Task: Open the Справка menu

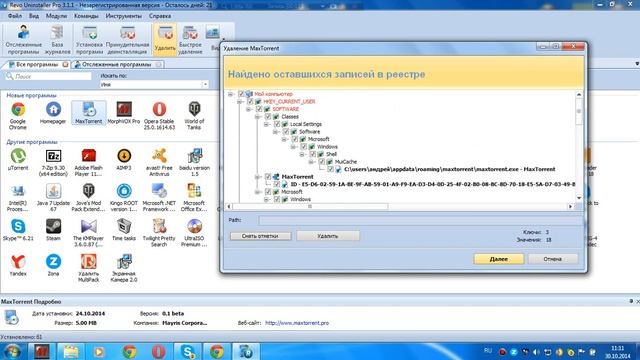Action: pos(160,16)
